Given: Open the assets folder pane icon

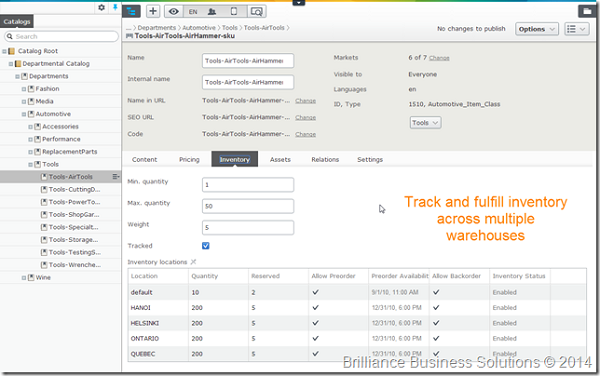Looking at the screenshot, I should click(587, 11).
